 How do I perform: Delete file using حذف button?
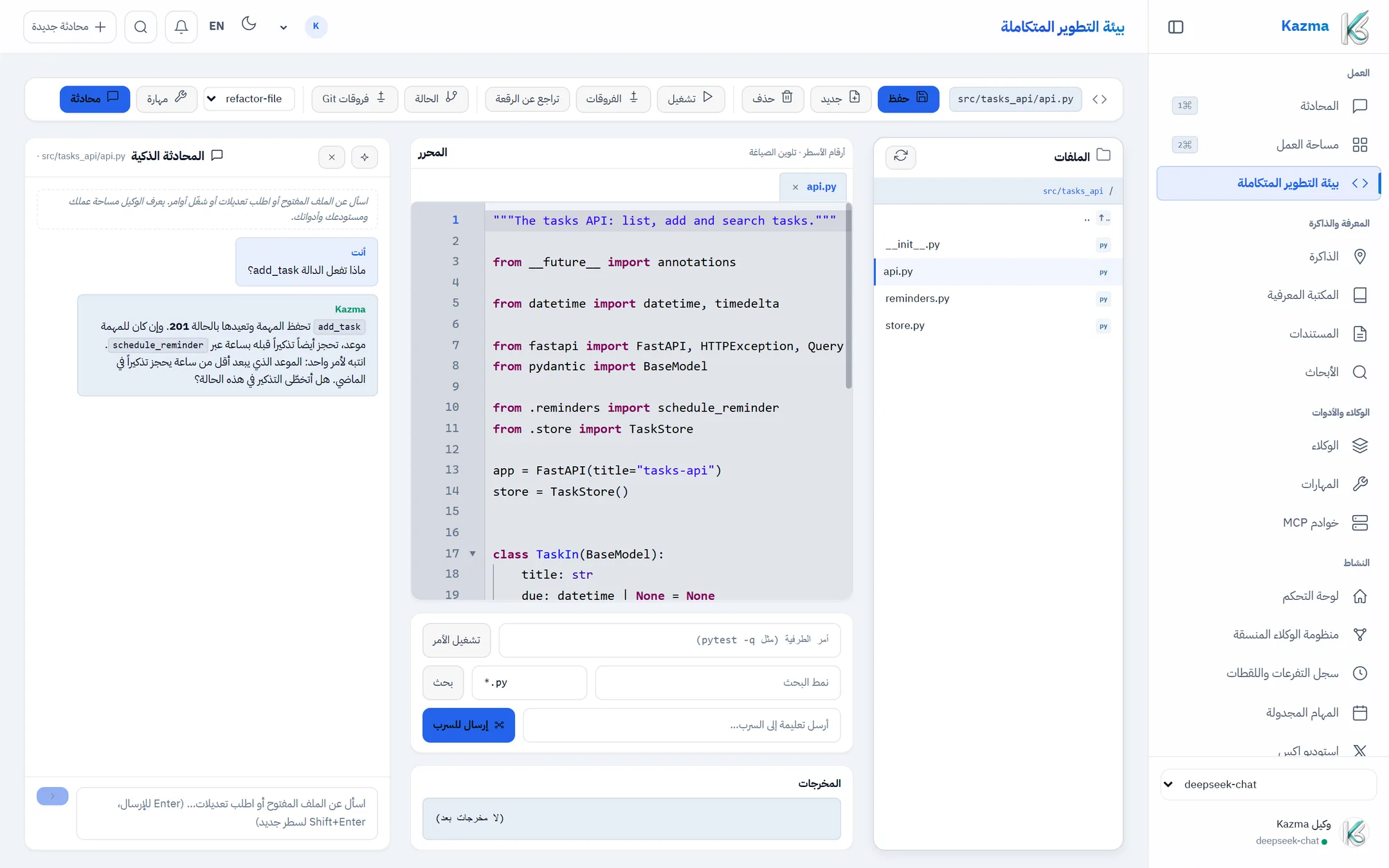(x=772, y=98)
